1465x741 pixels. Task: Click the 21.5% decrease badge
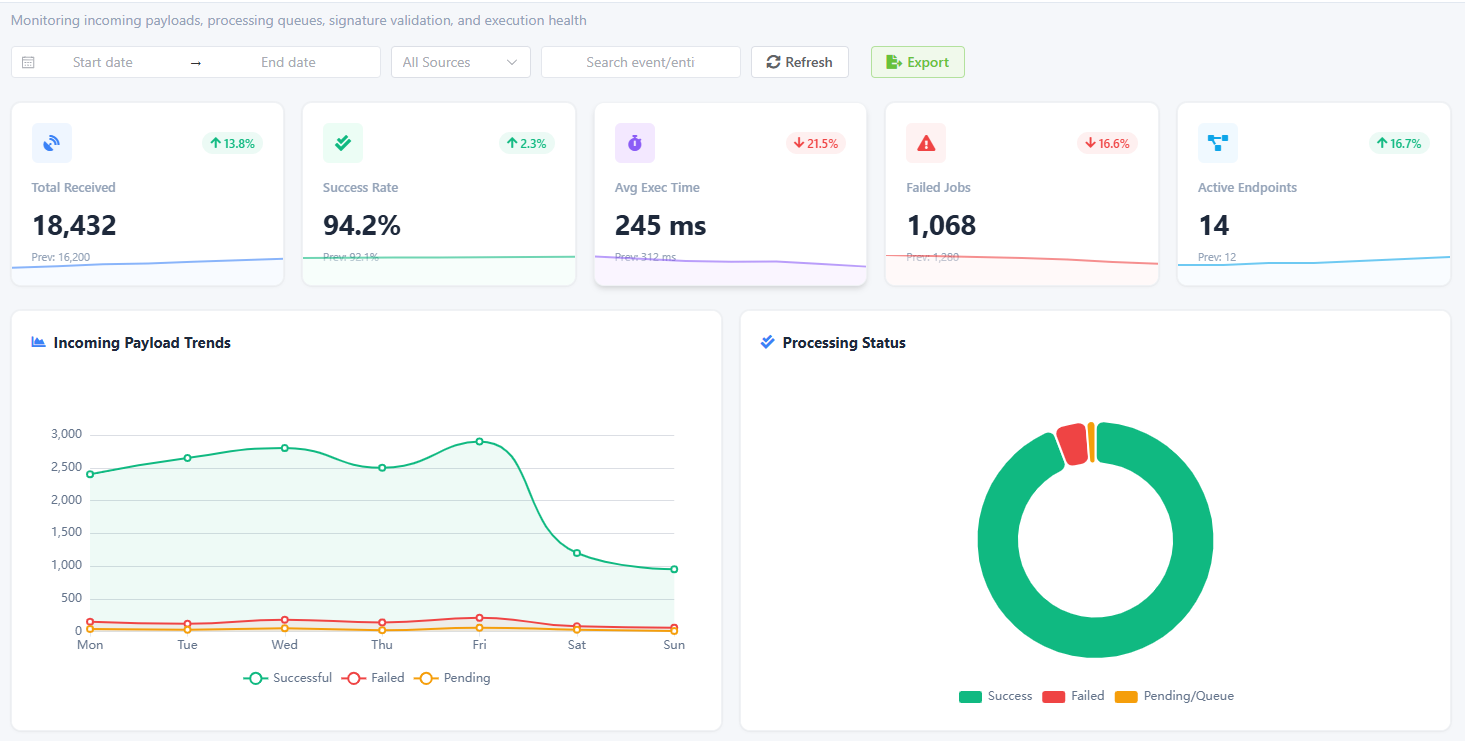point(816,143)
